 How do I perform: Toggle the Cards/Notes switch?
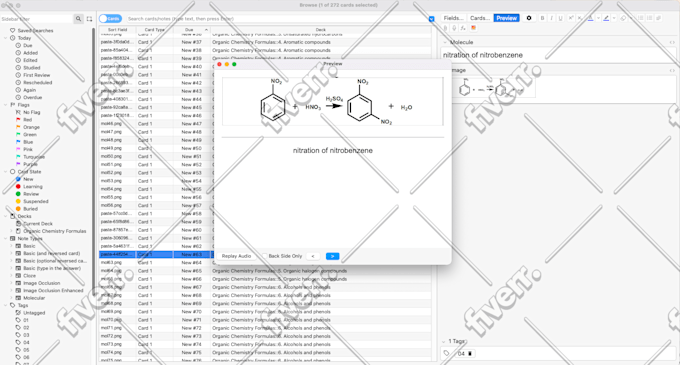[110, 19]
